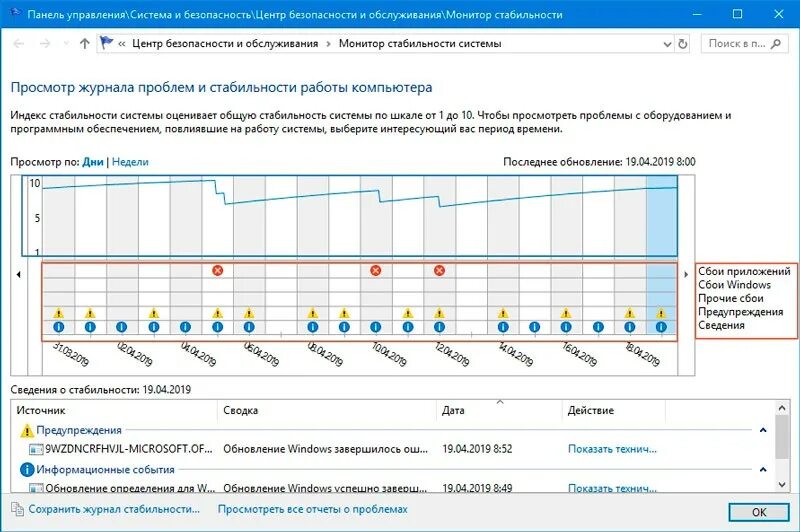This screenshot has height=532, width=800.
Task: Click the information icon for 17.04.2019
Action: (x=598, y=327)
